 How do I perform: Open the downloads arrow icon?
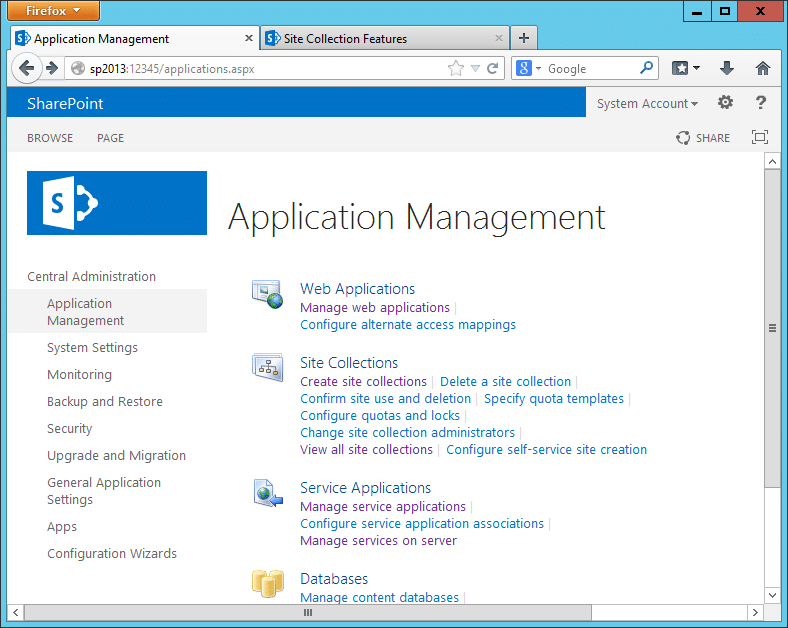pos(727,68)
